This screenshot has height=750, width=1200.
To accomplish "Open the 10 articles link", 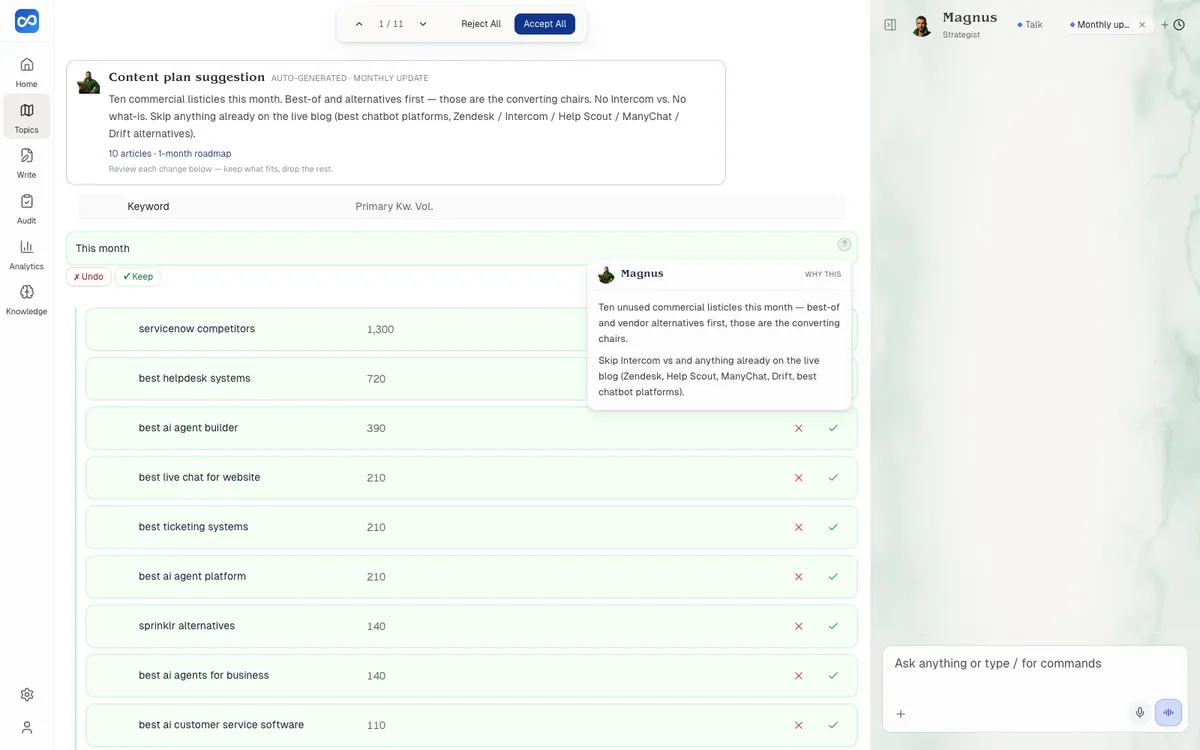I will tap(130, 154).
